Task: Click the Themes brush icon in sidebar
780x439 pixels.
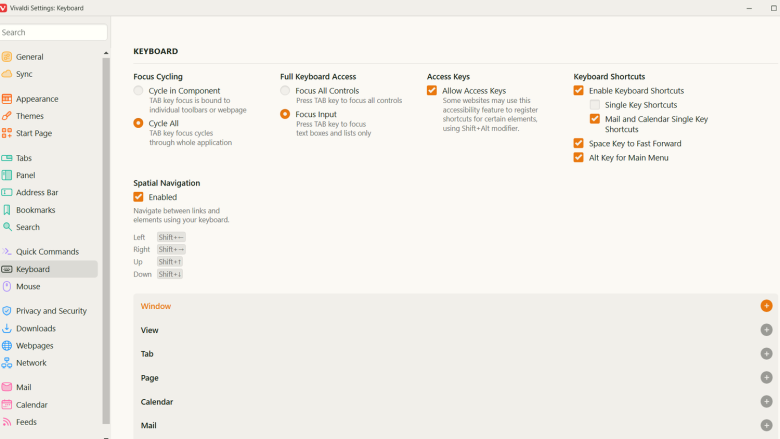Action: point(7,116)
